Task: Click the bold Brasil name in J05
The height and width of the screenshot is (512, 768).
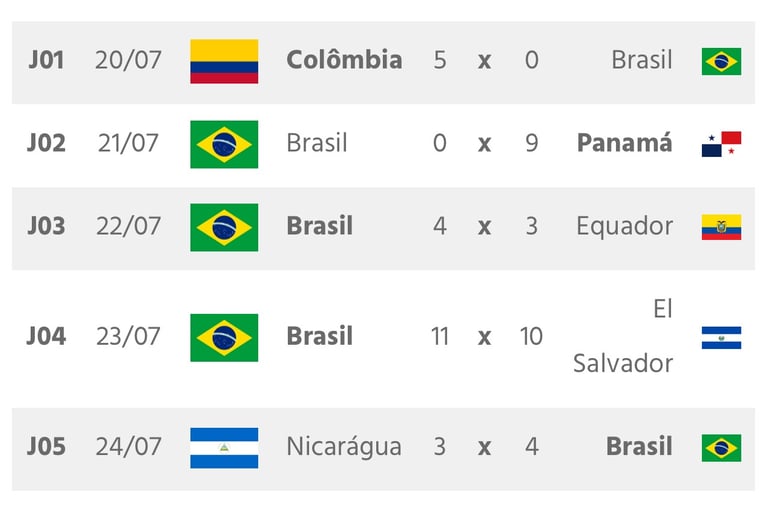Action: [639, 446]
